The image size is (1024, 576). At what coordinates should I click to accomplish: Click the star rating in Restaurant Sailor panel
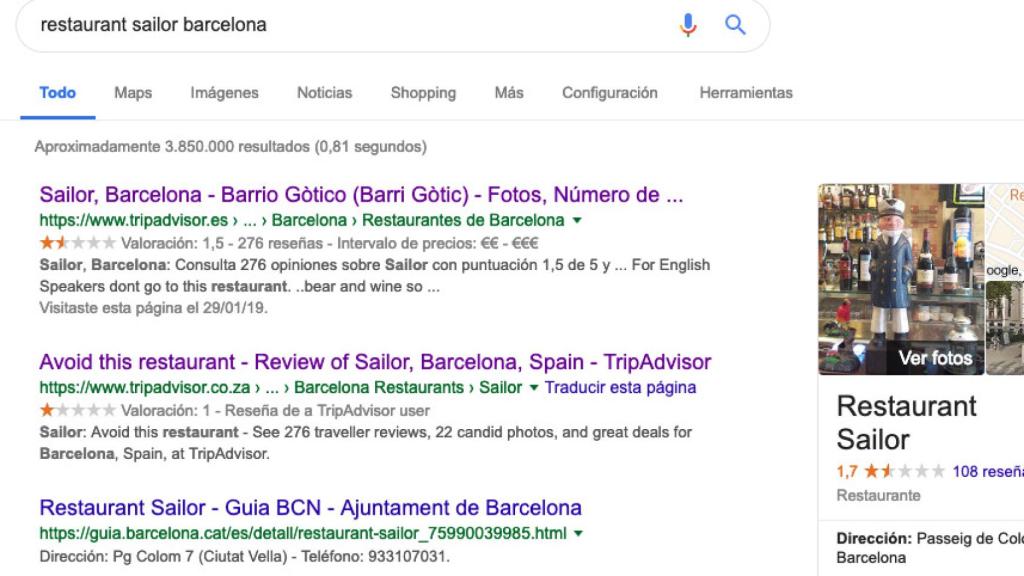click(x=904, y=471)
